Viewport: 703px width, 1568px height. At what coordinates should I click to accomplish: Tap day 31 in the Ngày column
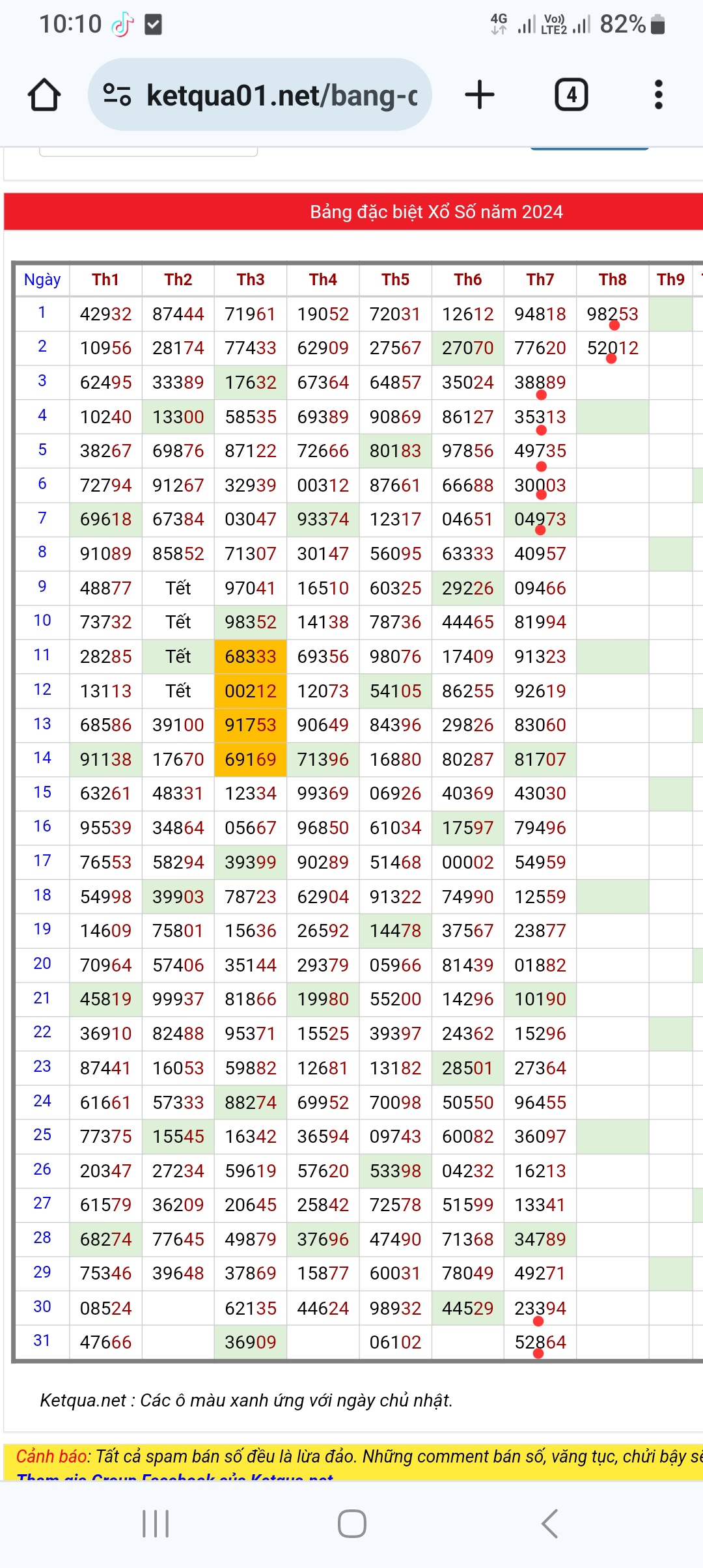click(42, 1341)
